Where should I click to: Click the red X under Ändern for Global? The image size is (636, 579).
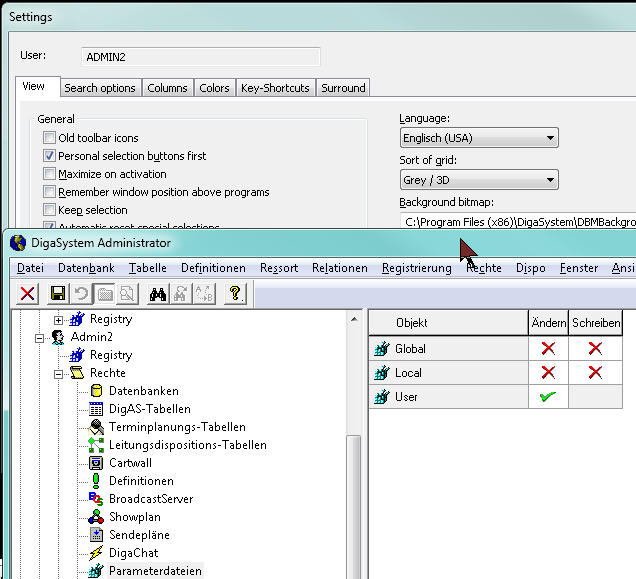tap(548, 349)
